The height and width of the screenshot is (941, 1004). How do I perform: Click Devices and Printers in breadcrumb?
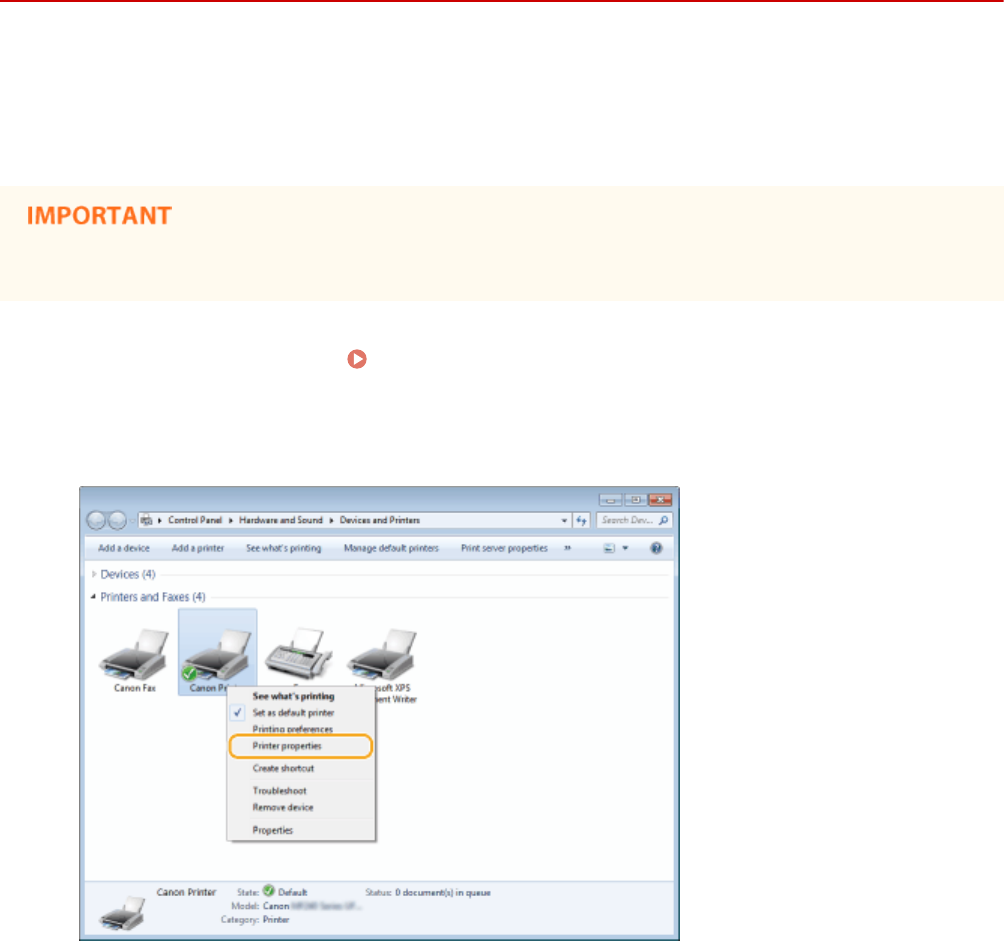[x=380, y=520]
